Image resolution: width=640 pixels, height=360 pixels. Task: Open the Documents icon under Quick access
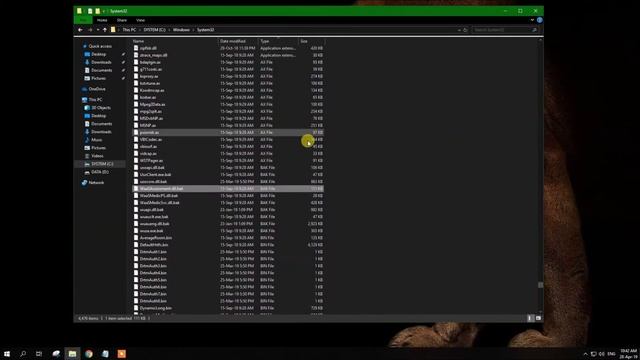pos(87,70)
